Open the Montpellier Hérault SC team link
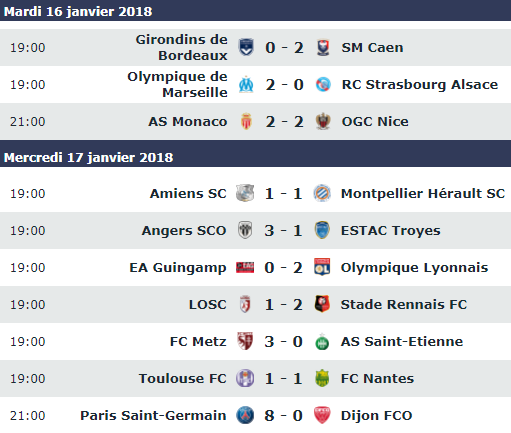 coord(423,194)
